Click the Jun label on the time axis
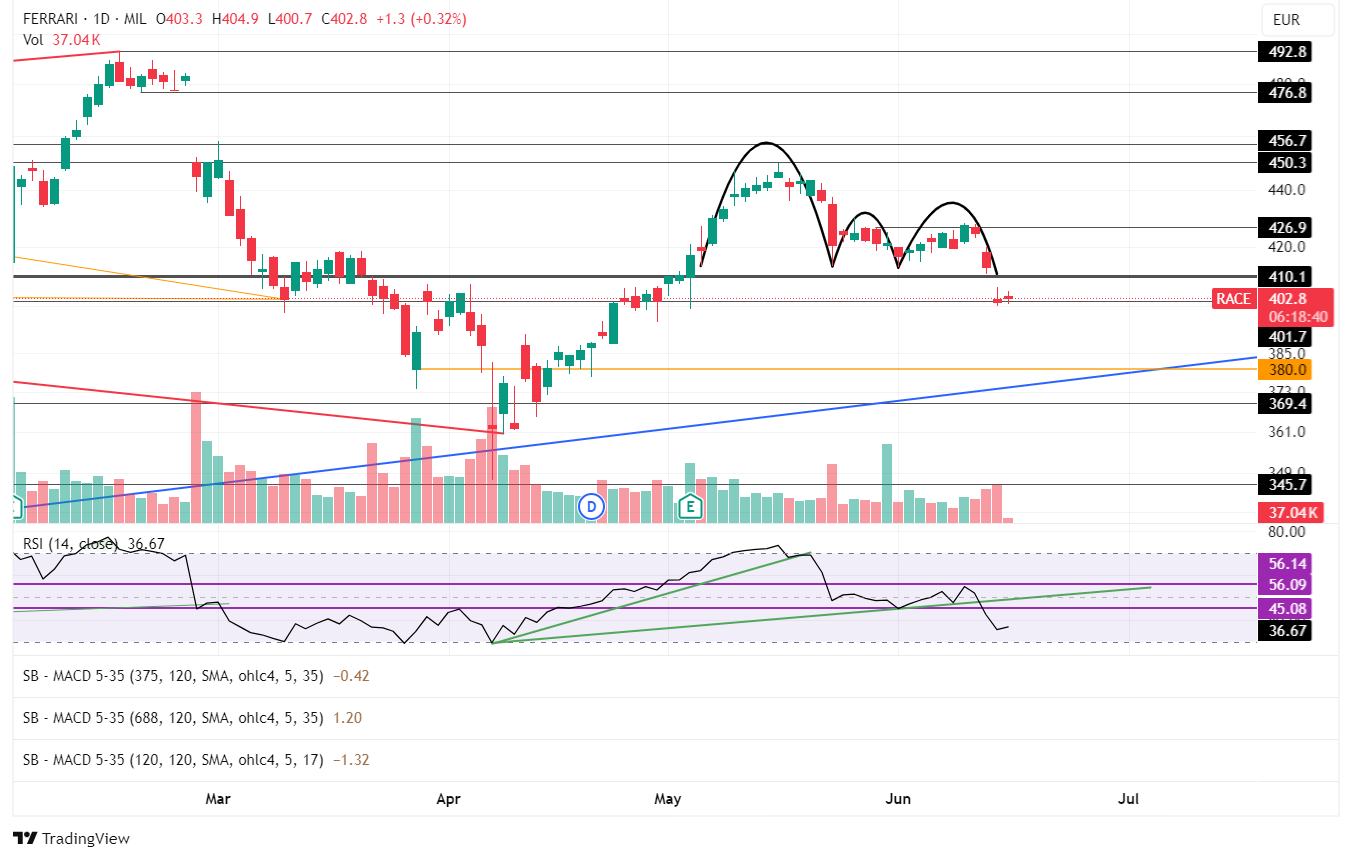1352x860 pixels. (898, 799)
